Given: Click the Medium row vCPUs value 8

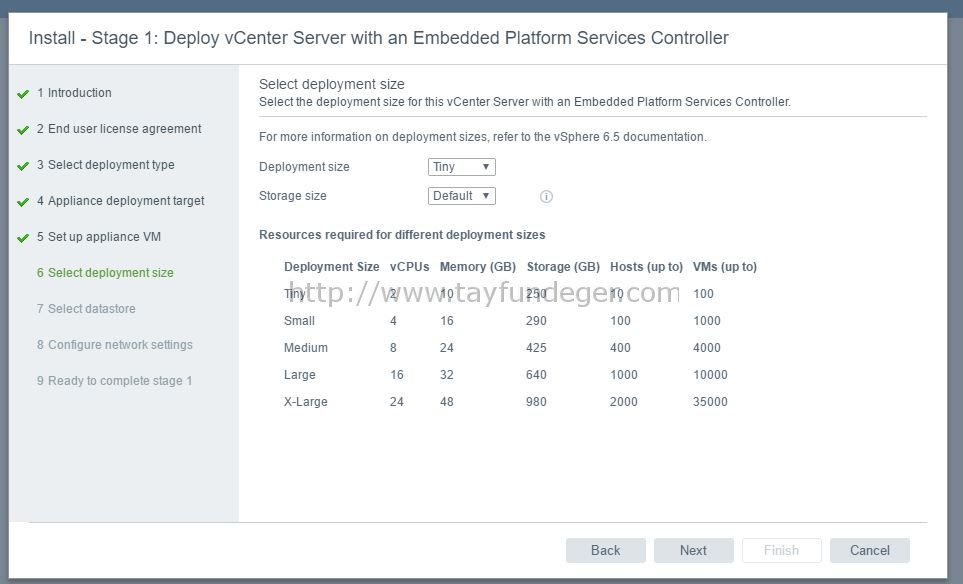Looking at the screenshot, I should (393, 348).
